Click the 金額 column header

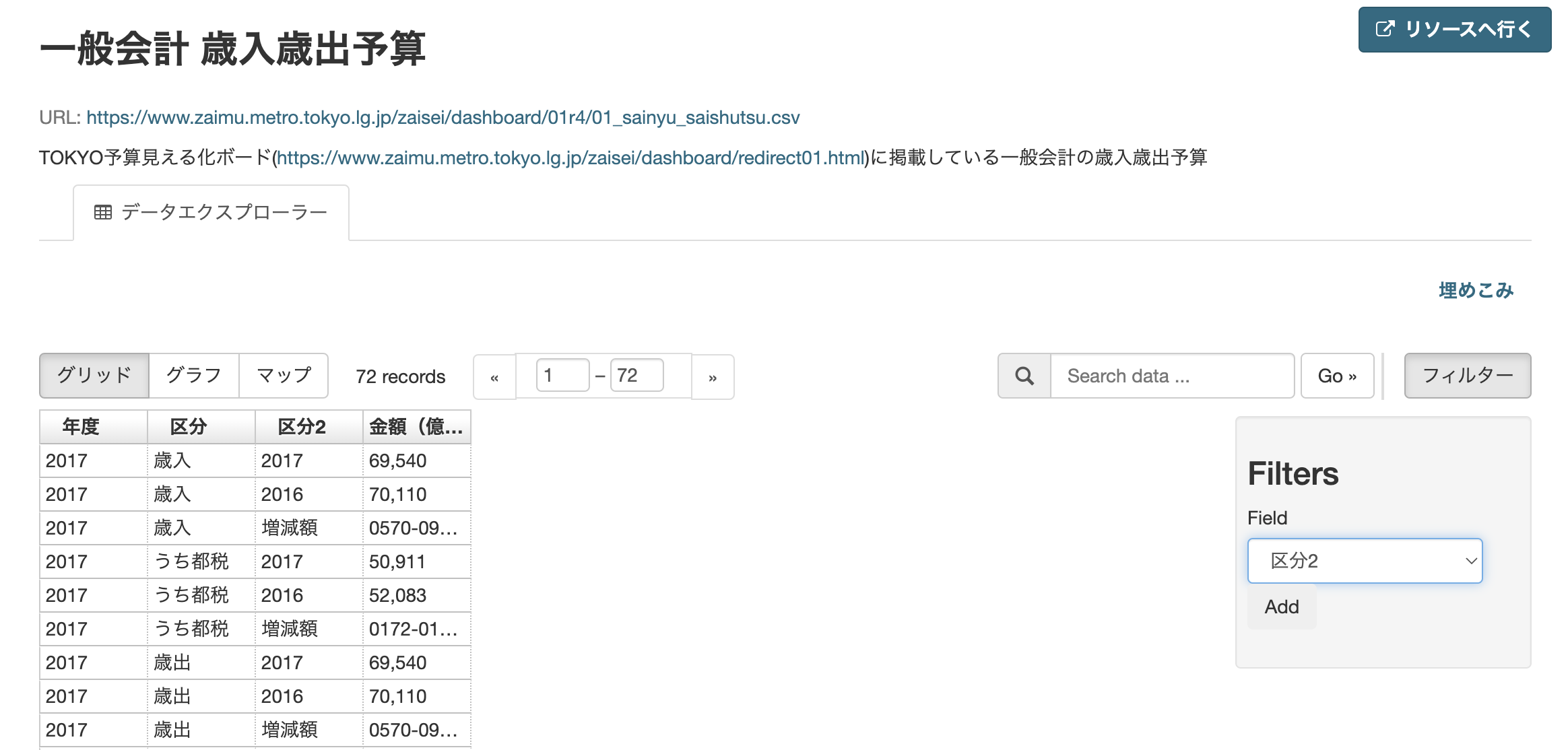click(x=416, y=427)
